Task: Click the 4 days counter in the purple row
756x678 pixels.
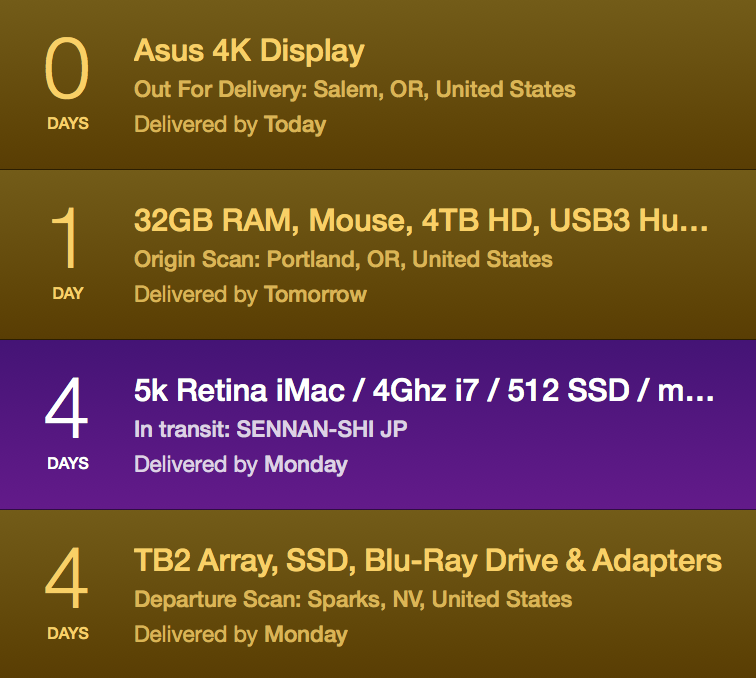Action: [67, 411]
